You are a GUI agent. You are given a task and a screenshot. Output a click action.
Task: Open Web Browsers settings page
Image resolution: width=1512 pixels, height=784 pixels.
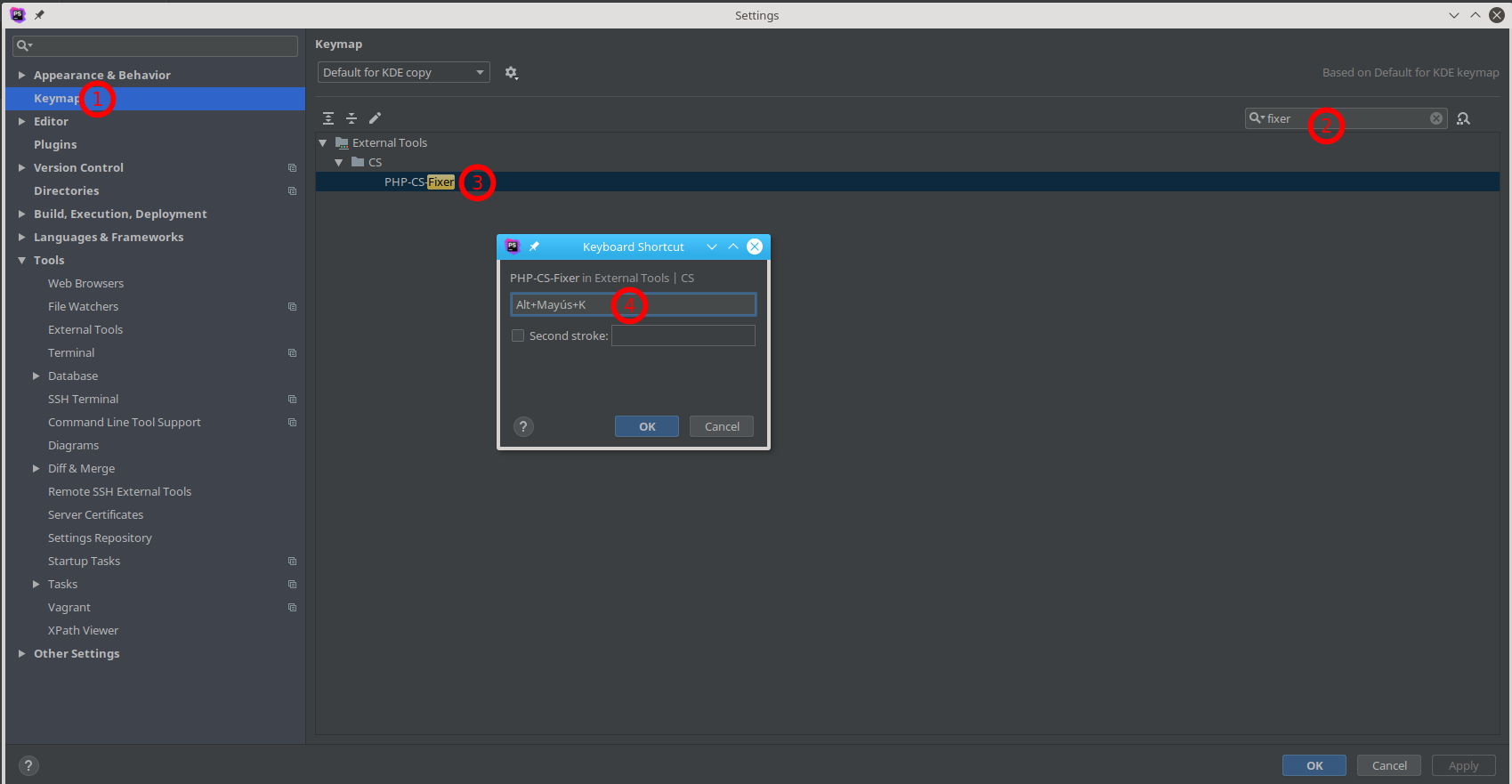pos(85,283)
